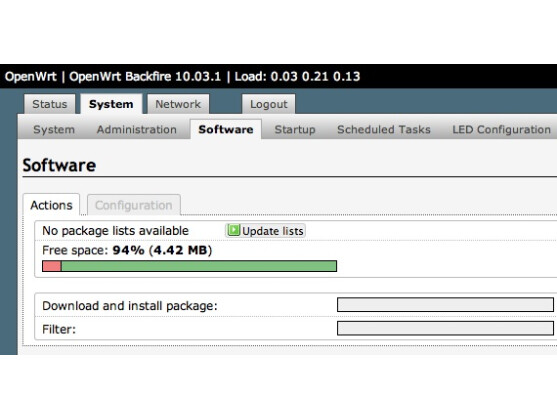
Task: Focus the Download and install package field
Action: [x=445, y=305]
